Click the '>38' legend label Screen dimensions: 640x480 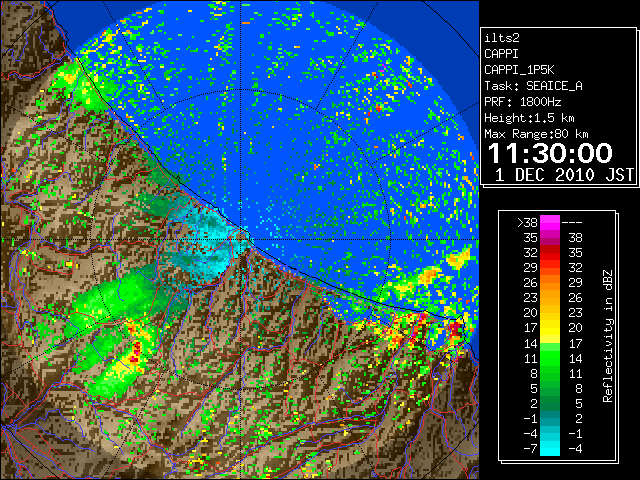pos(527,223)
